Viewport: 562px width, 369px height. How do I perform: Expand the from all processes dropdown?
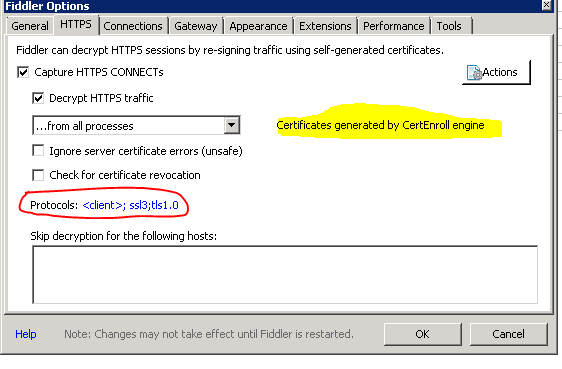tap(232, 125)
